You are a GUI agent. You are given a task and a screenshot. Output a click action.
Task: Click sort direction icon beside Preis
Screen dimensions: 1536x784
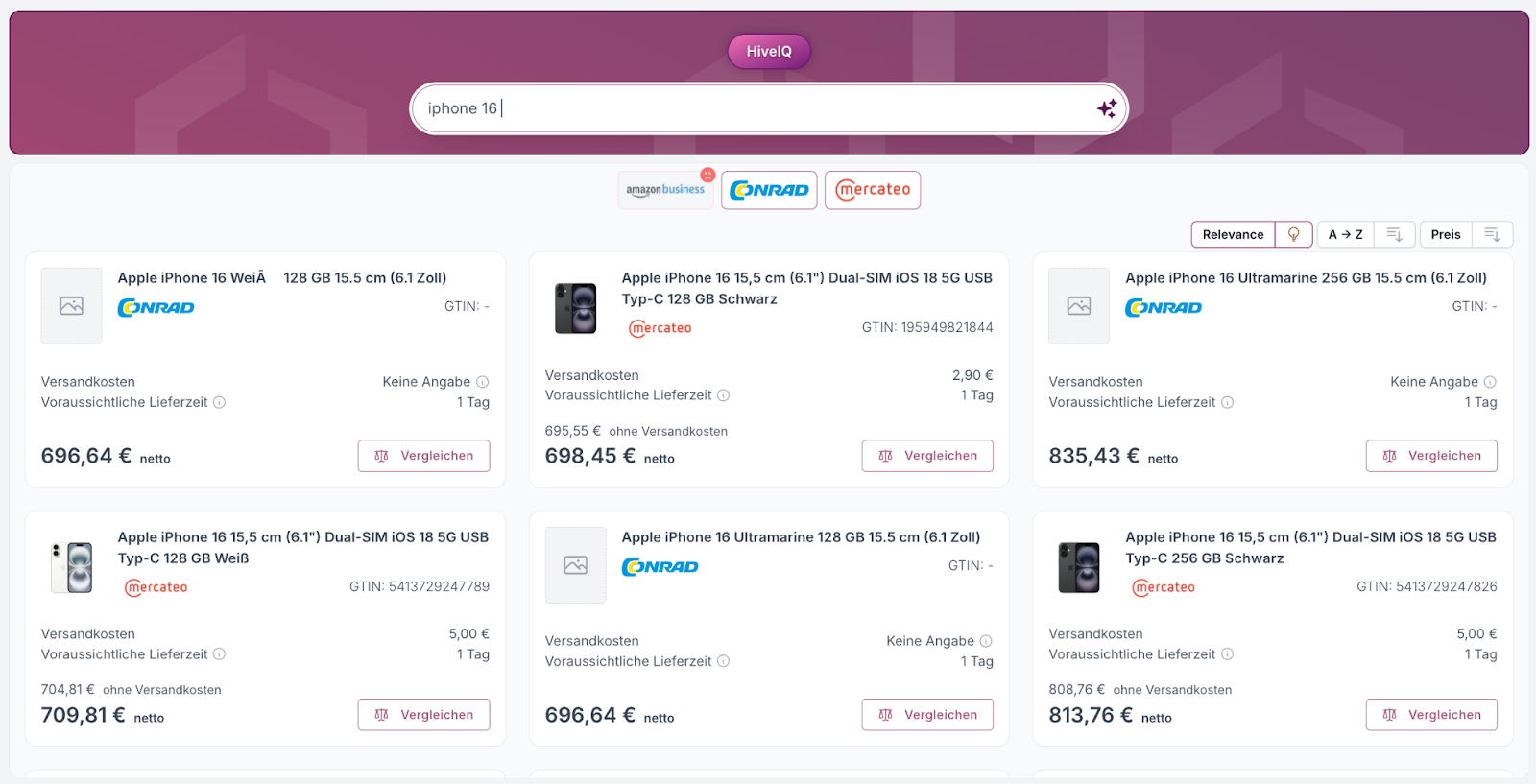click(x=1492, y=234)
